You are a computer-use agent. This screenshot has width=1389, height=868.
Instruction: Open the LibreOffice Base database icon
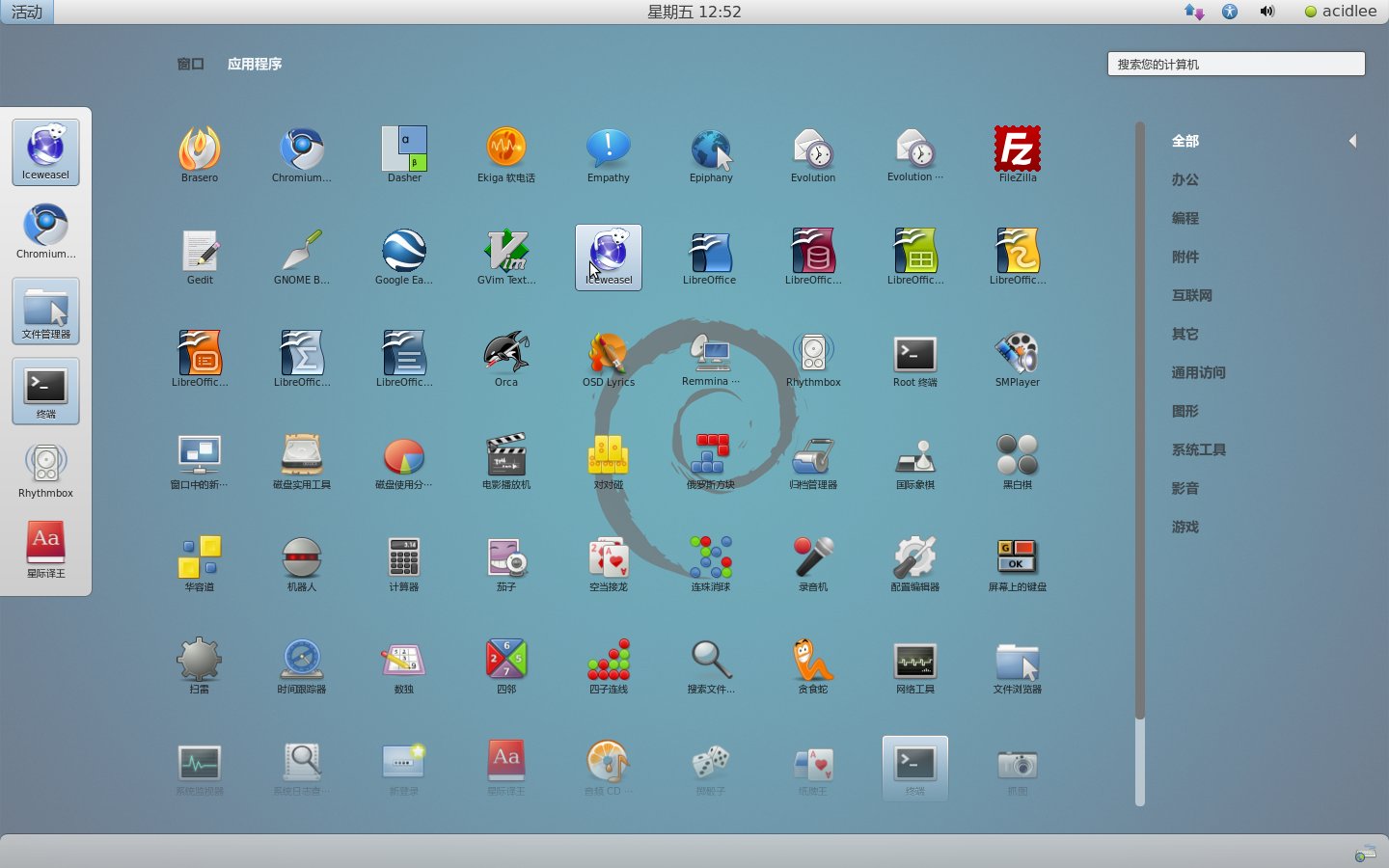(x=813, y=257)
